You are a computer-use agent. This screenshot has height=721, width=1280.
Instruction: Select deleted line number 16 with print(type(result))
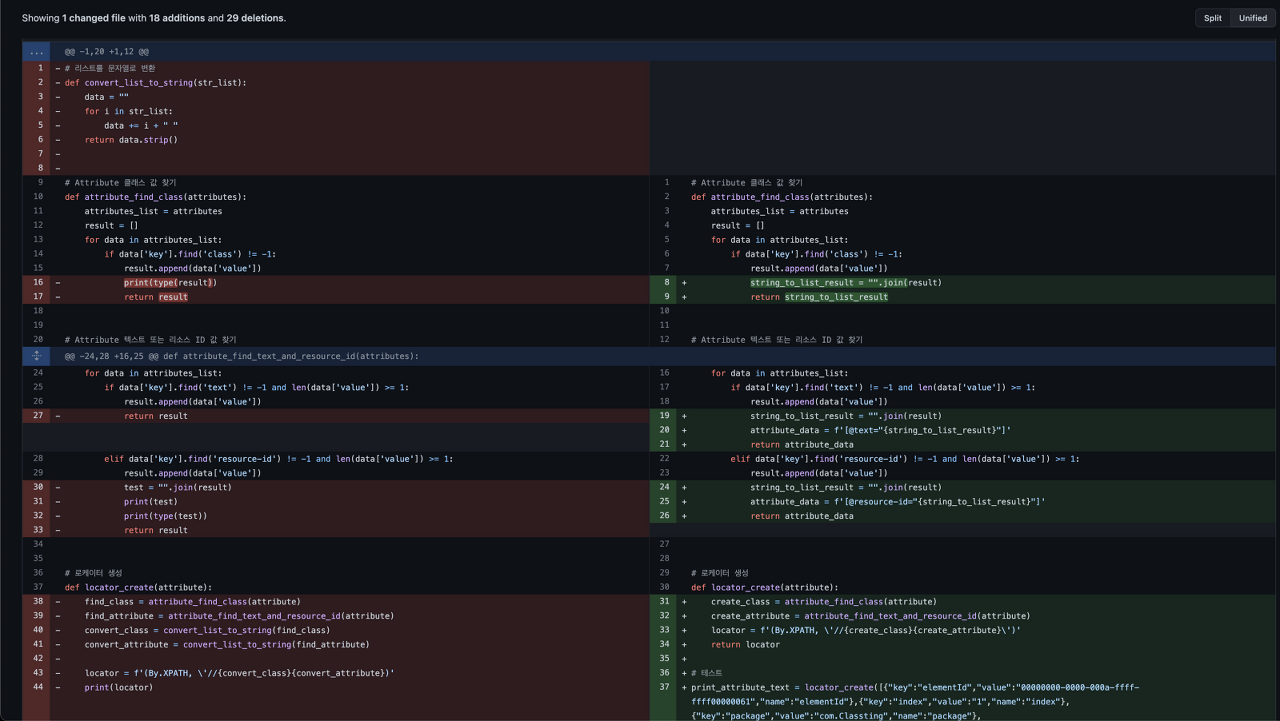point(38,283)
